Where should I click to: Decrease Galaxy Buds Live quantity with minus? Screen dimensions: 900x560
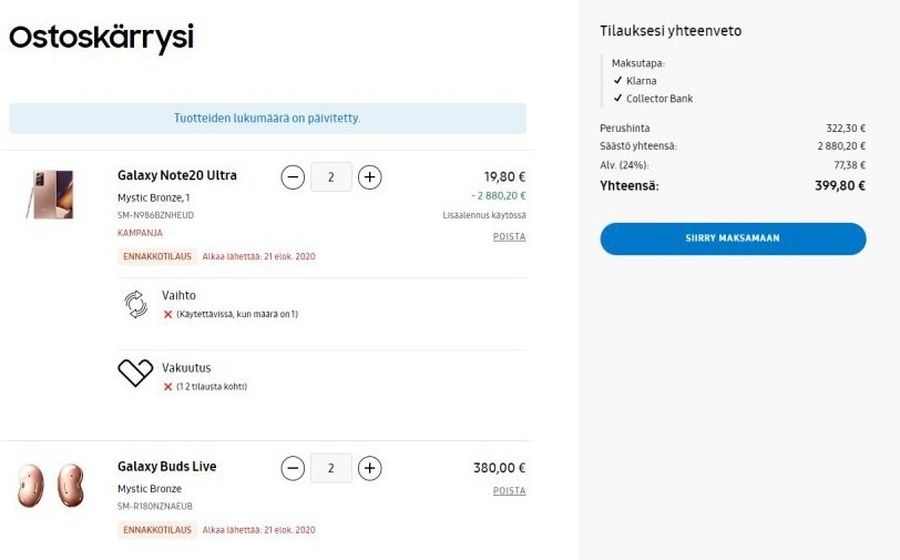coord(293,468)
